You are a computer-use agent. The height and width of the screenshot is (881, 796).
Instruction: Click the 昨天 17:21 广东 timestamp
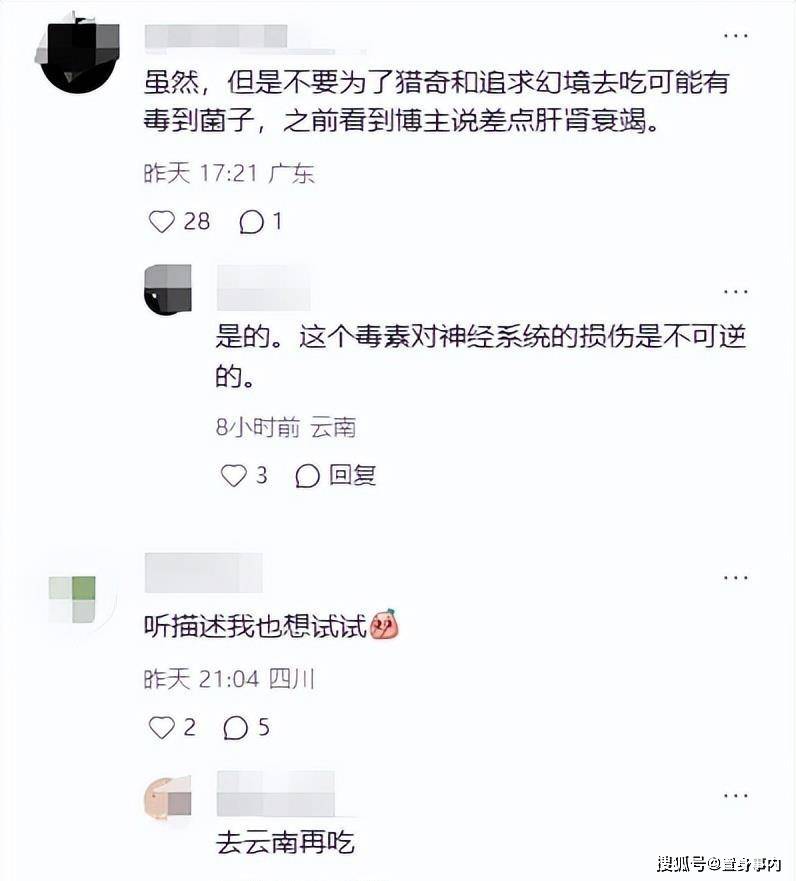point(229,172)
